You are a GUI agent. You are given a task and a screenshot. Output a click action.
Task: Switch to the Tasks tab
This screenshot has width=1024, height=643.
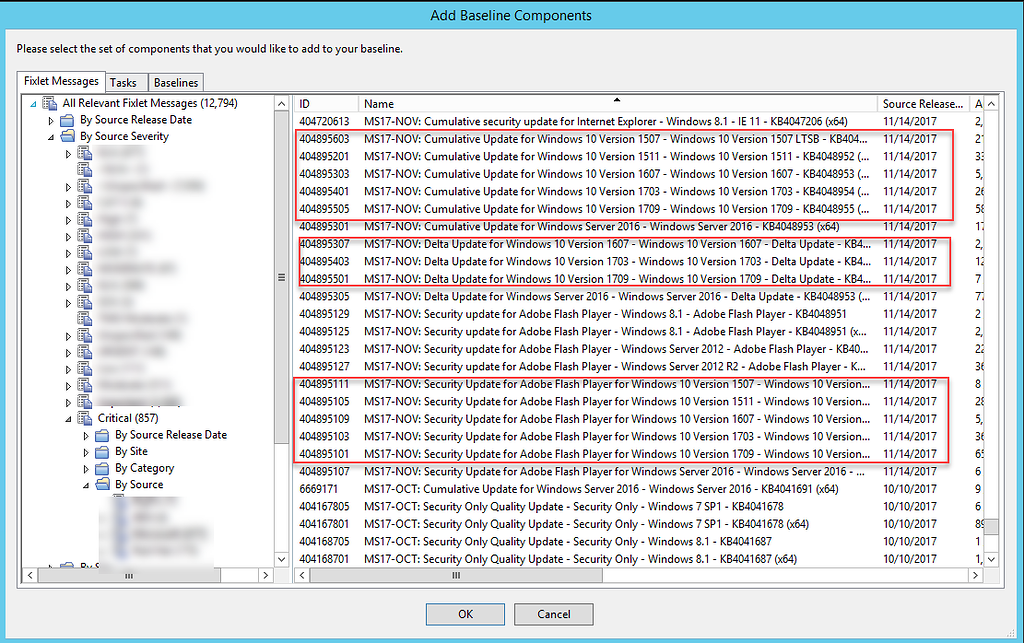pyautogui.click(x=125, y=82)
